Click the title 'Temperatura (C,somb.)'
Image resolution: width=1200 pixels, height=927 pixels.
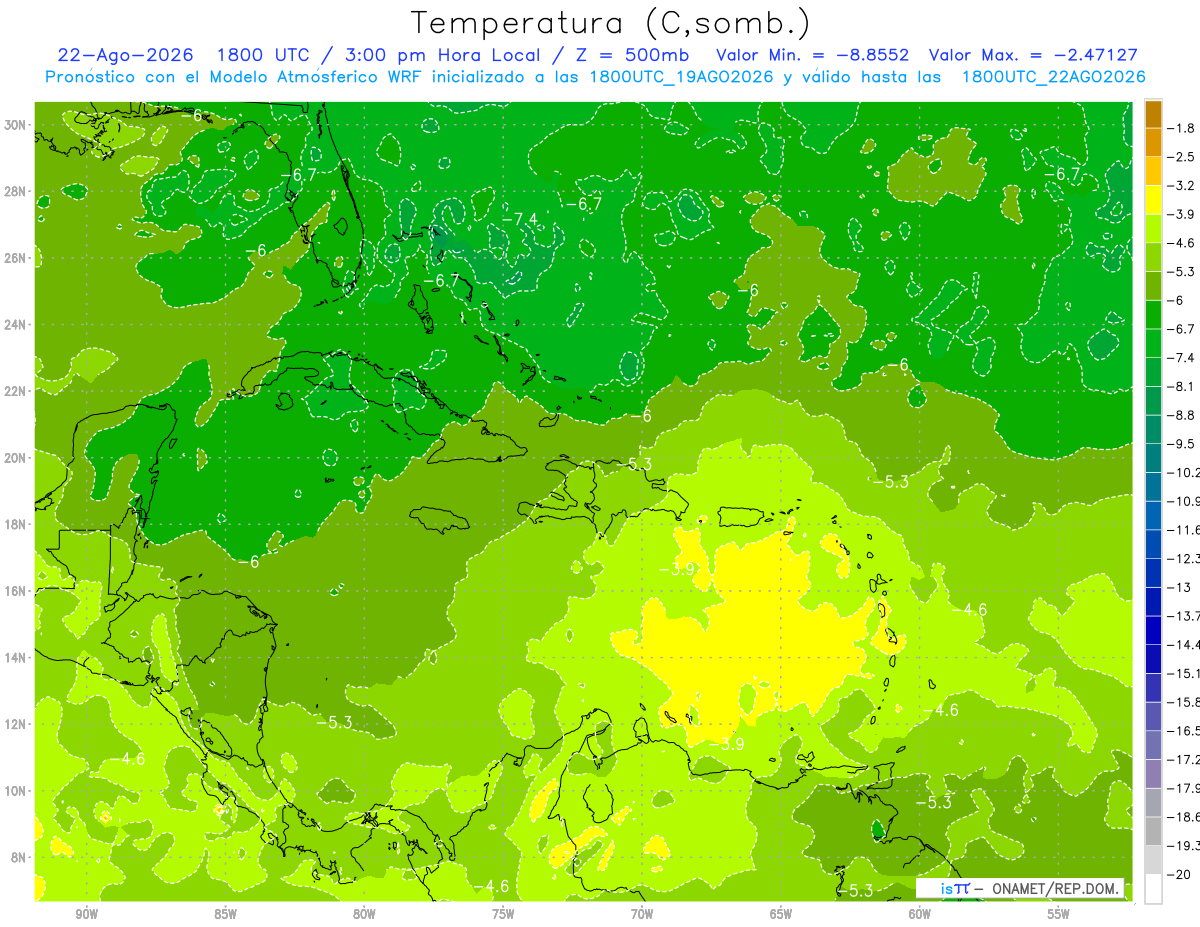pyautogui.click(x=610, y=22)
